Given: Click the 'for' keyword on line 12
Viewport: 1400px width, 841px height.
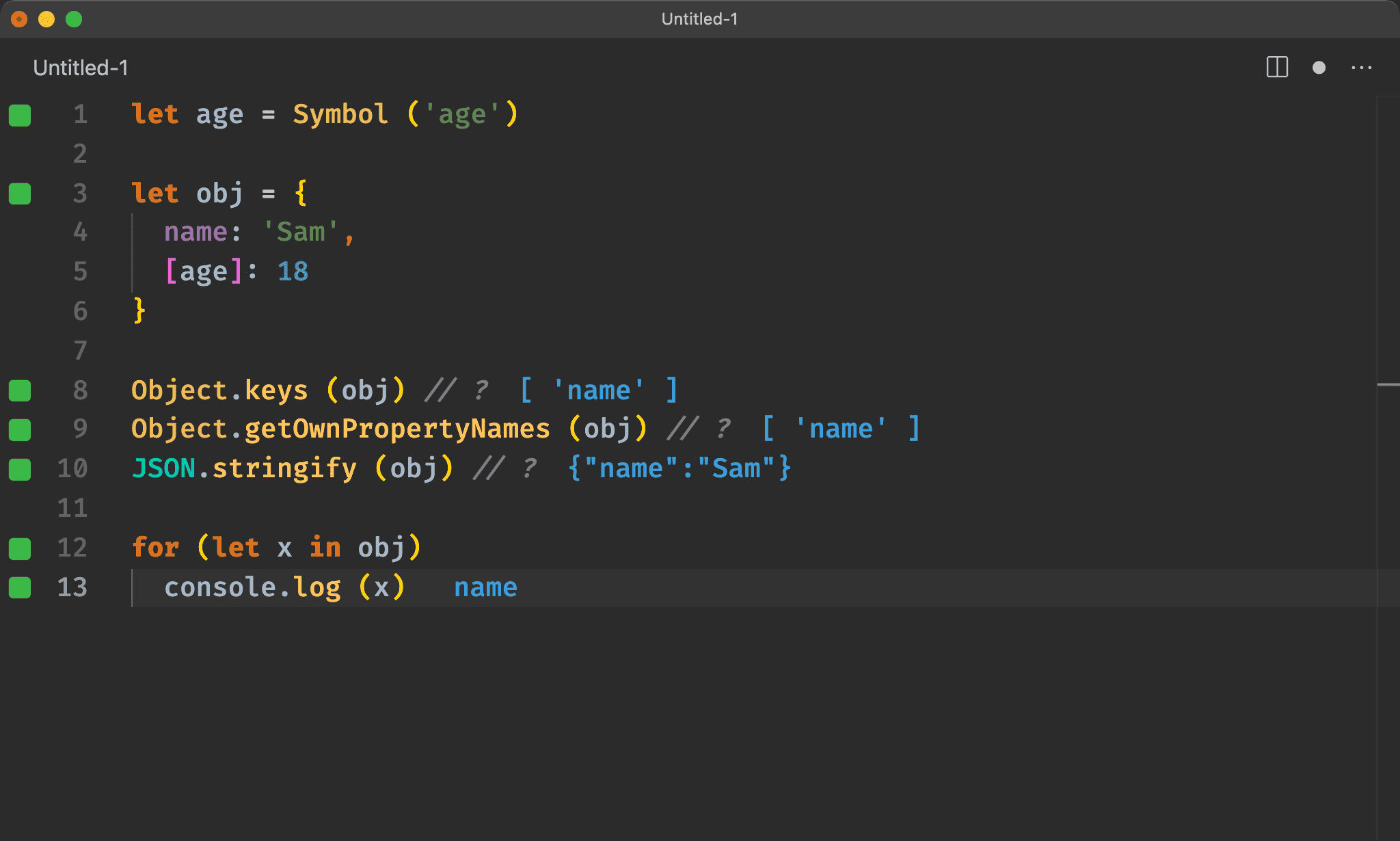Looking at the screenshot, I should point(156,548).
